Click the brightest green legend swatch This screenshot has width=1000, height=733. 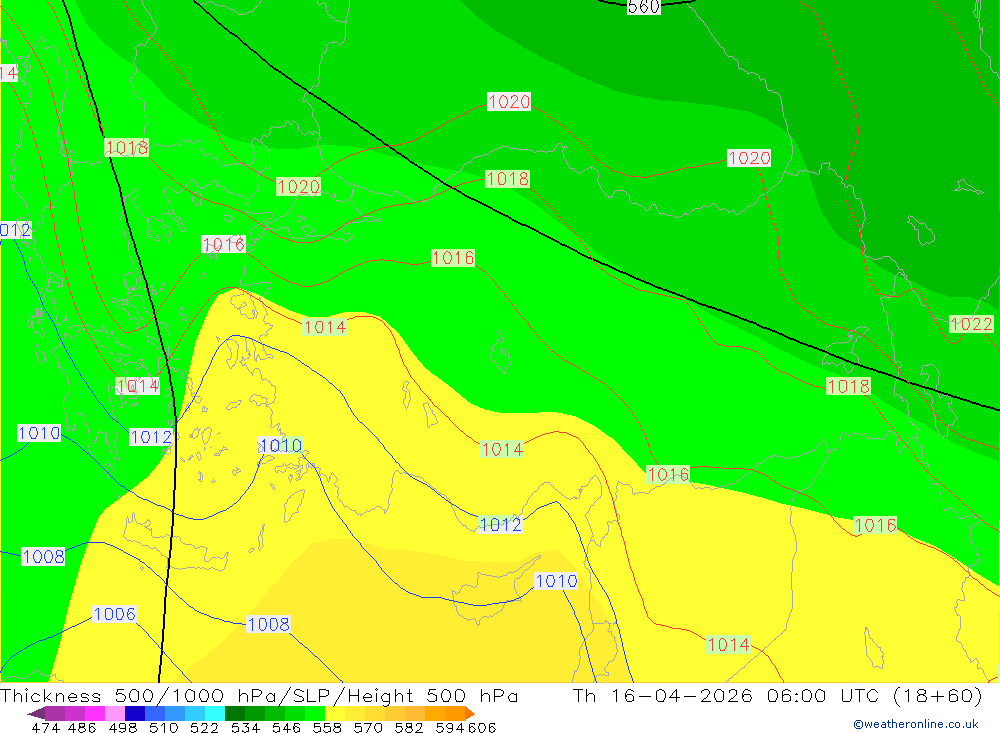pos(315,713)
